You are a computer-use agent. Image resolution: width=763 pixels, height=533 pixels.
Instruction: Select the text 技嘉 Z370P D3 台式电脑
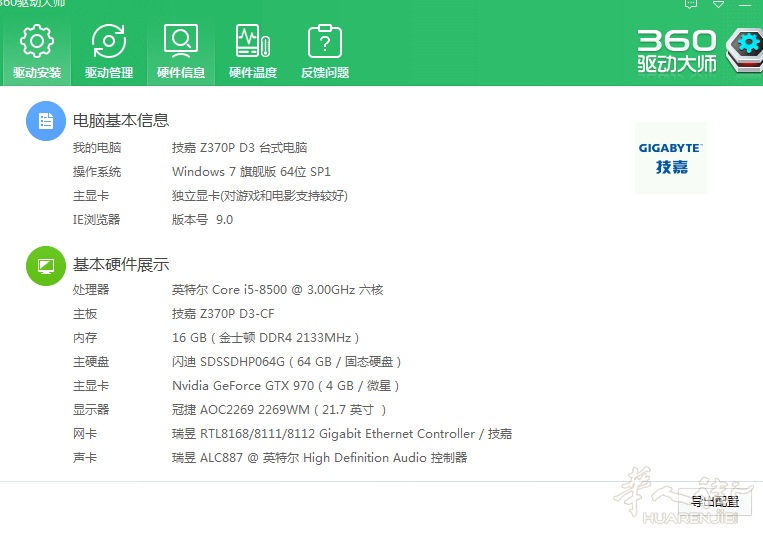[239, 147]
